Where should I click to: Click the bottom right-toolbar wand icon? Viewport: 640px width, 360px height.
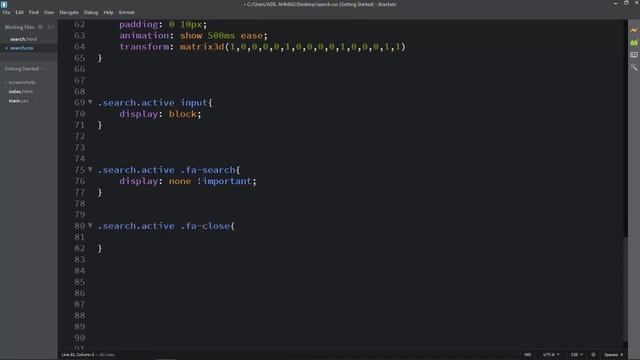pos(634,67)
